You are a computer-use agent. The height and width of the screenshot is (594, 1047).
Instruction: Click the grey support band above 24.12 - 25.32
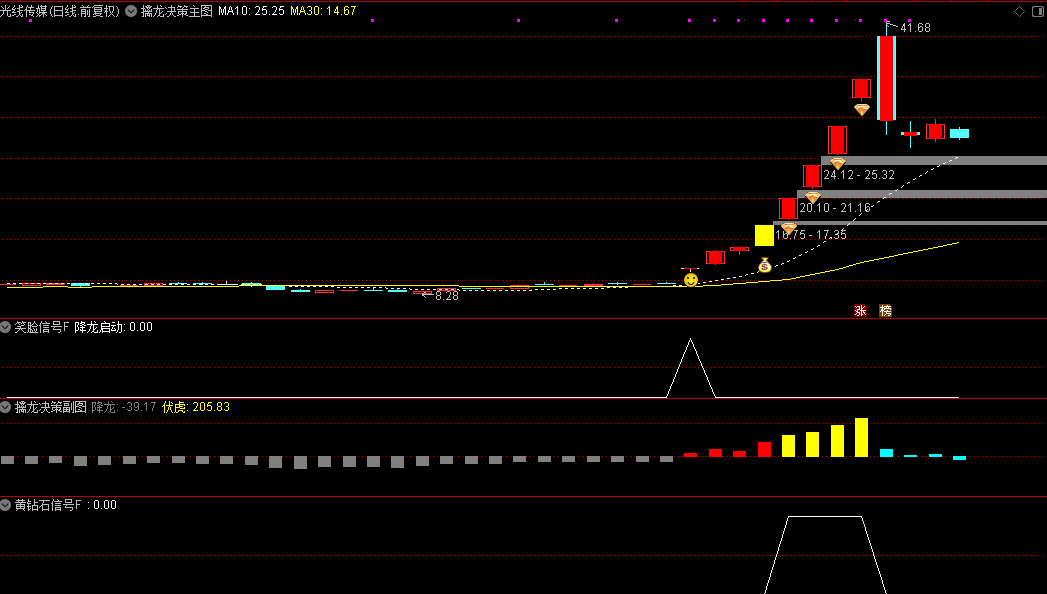(x=933, y=160)
